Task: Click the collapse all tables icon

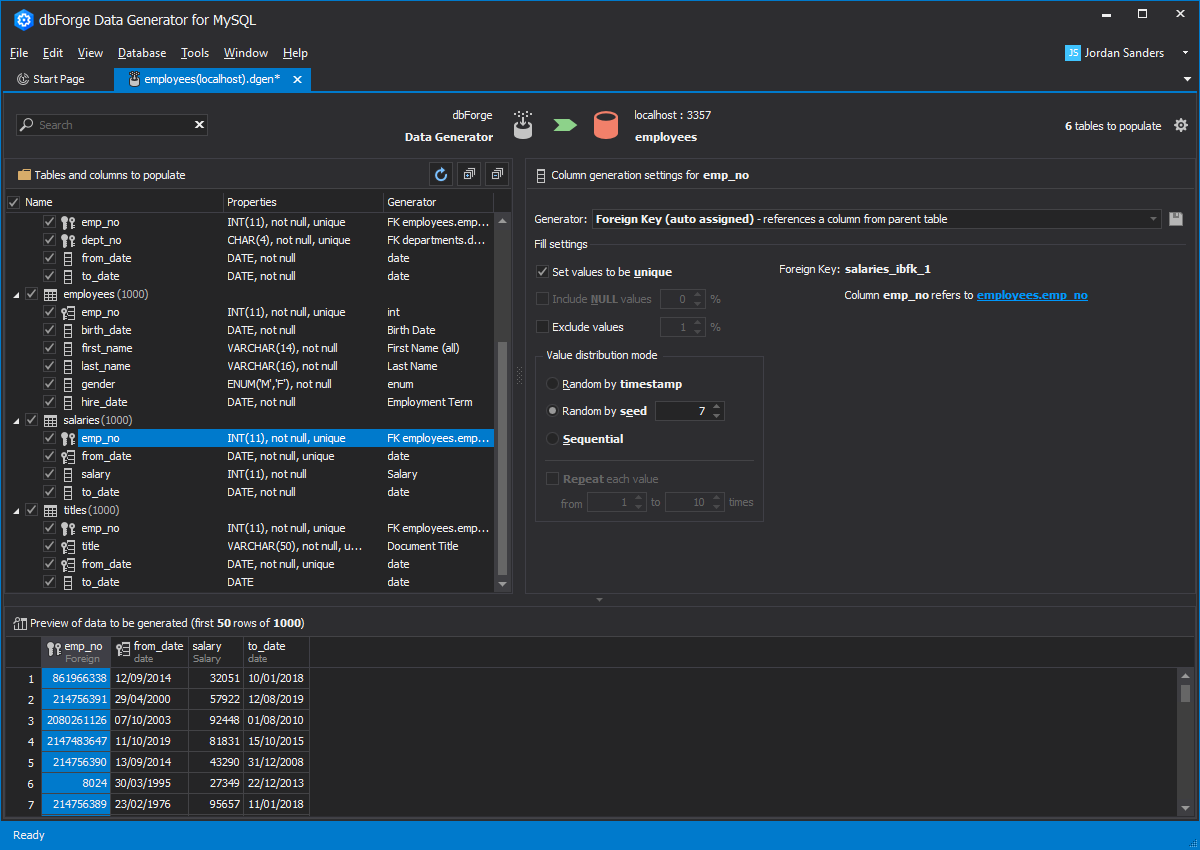Action: pyautogui.click(x=496, y=174)
